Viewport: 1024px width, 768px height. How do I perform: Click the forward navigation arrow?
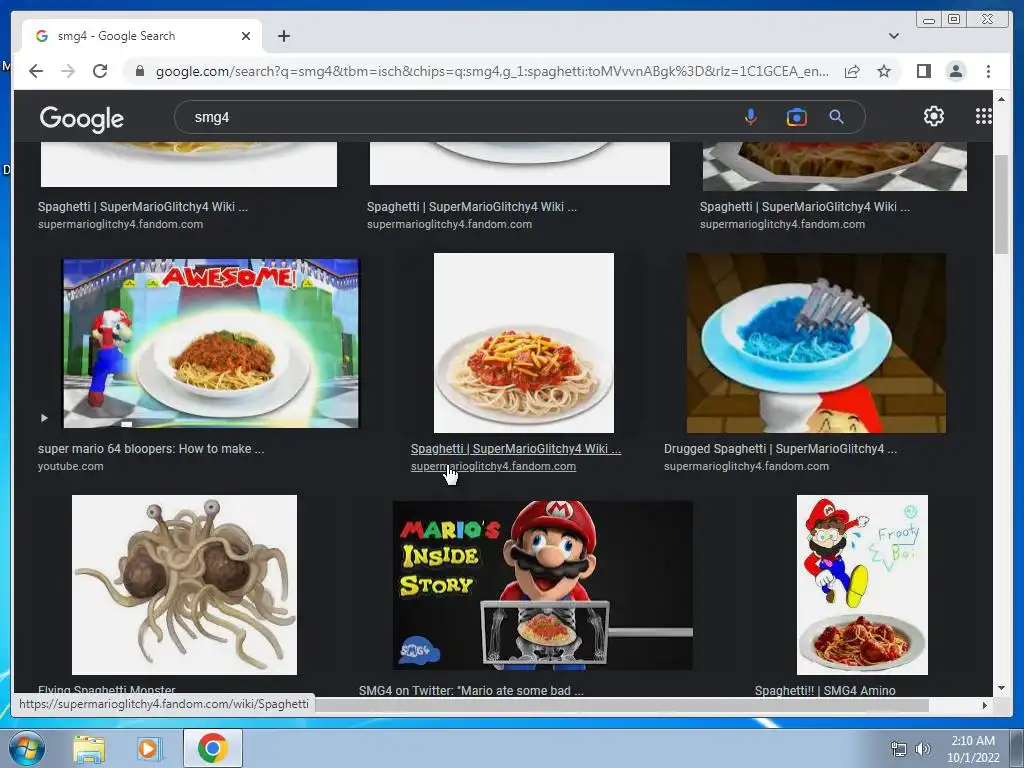(68, 71)
